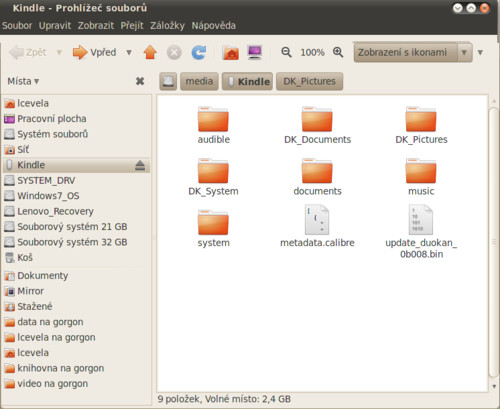
Task: Open the Icevela na gorgon bookmark
Action: click(x=77, y=337)
